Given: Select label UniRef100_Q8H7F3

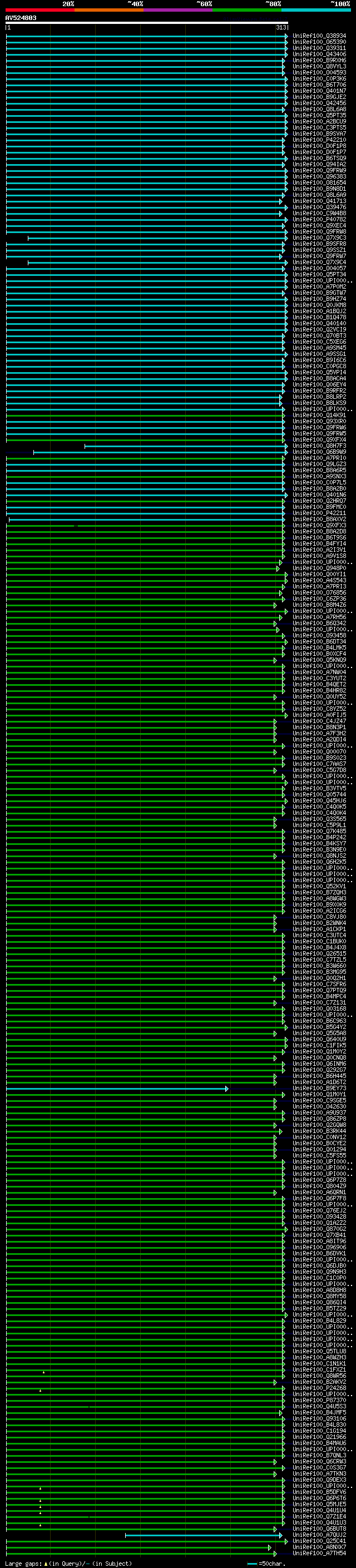Looking at the screenshot, I should (x=319, y=446).
